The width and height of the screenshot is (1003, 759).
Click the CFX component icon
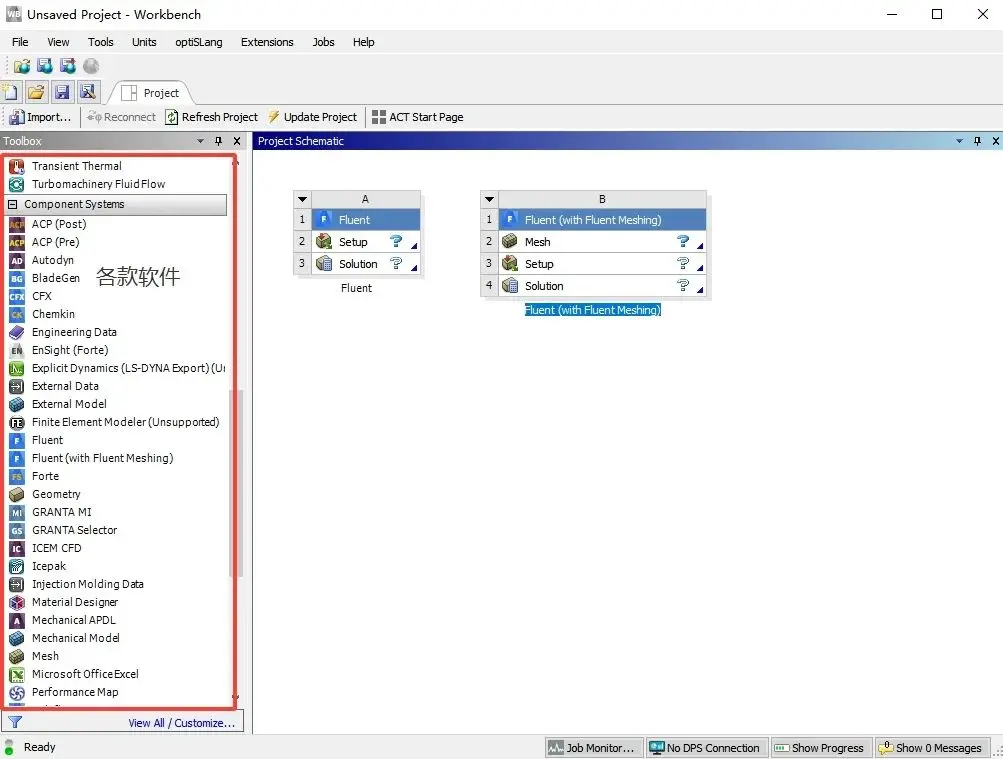(x=17, y=297)
